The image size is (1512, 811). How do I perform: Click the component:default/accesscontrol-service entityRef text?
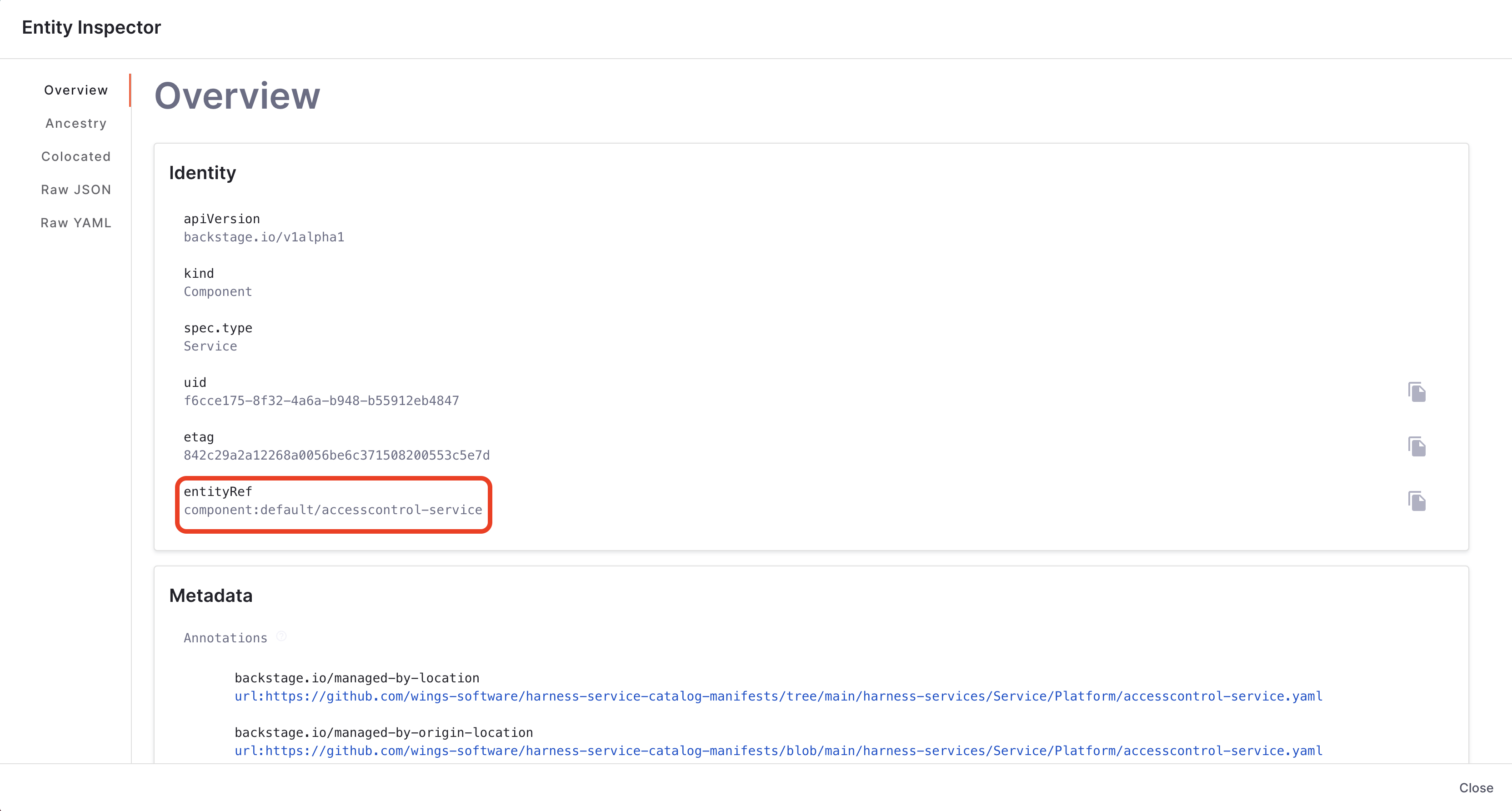(x=333, y=510)
